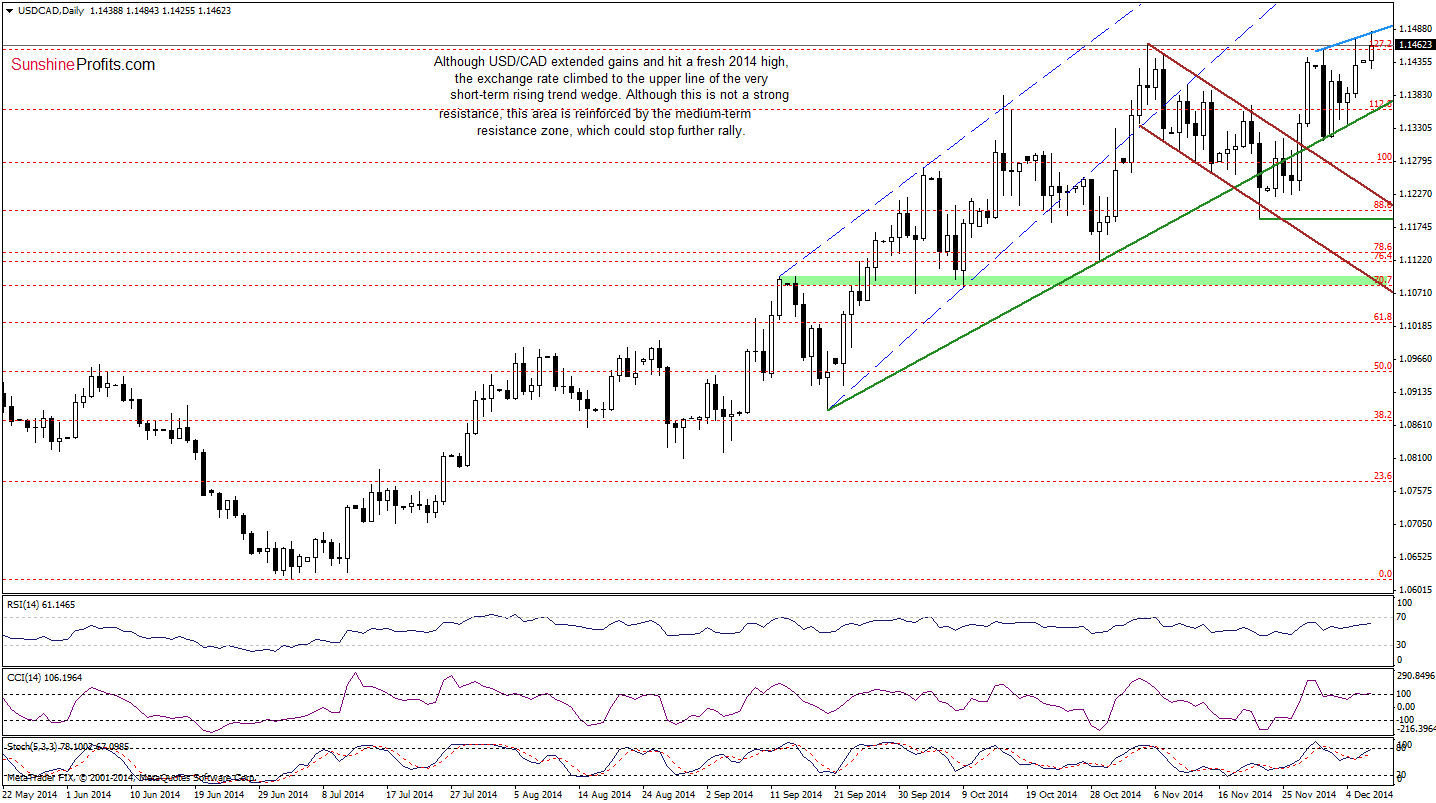Viewport: 1436px width, 803px height.
Task: Click the 22 May 2014 date label
Action: [x=30, y=795]
